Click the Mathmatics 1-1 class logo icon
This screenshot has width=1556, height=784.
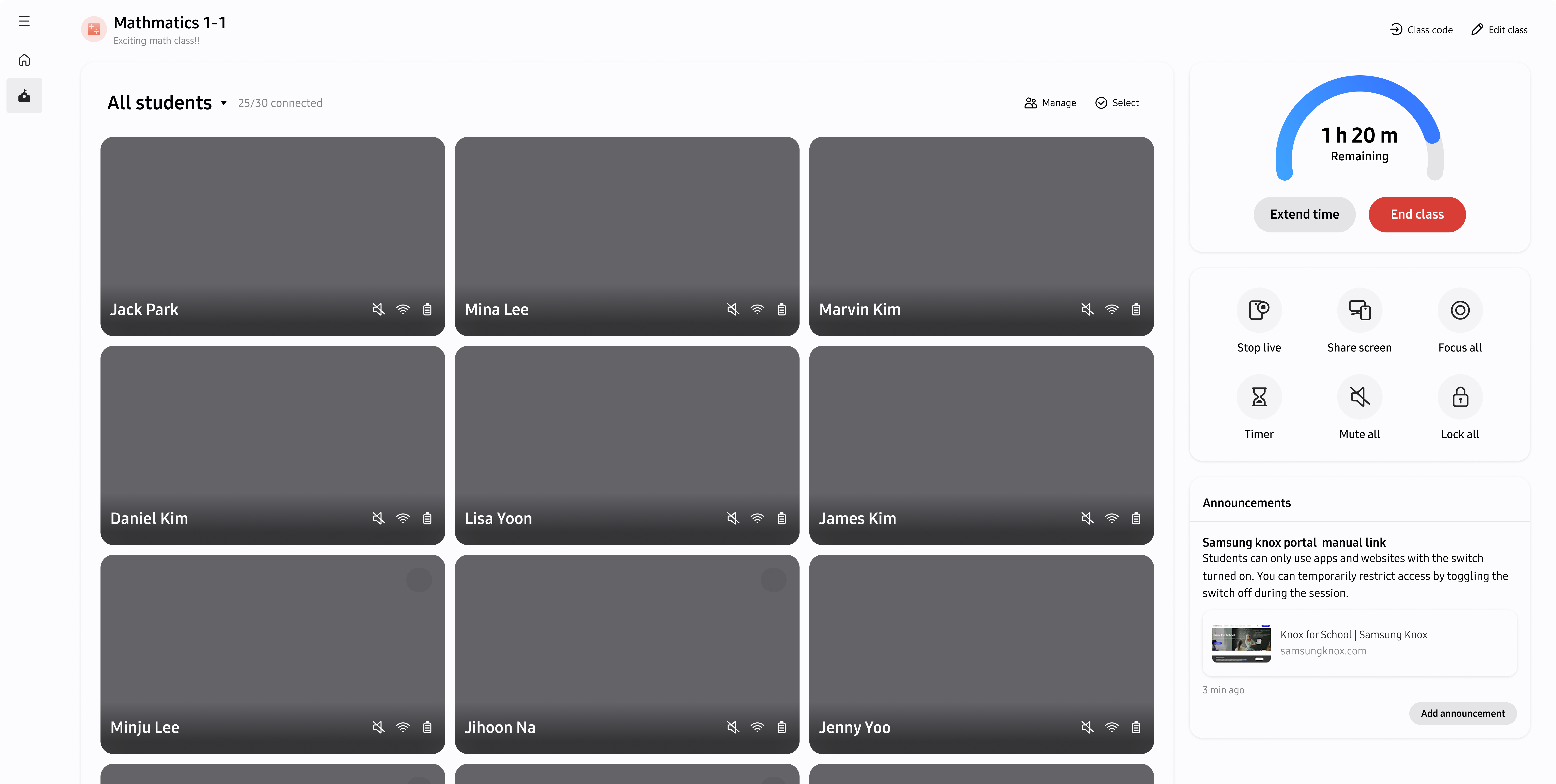coord(94,29)
